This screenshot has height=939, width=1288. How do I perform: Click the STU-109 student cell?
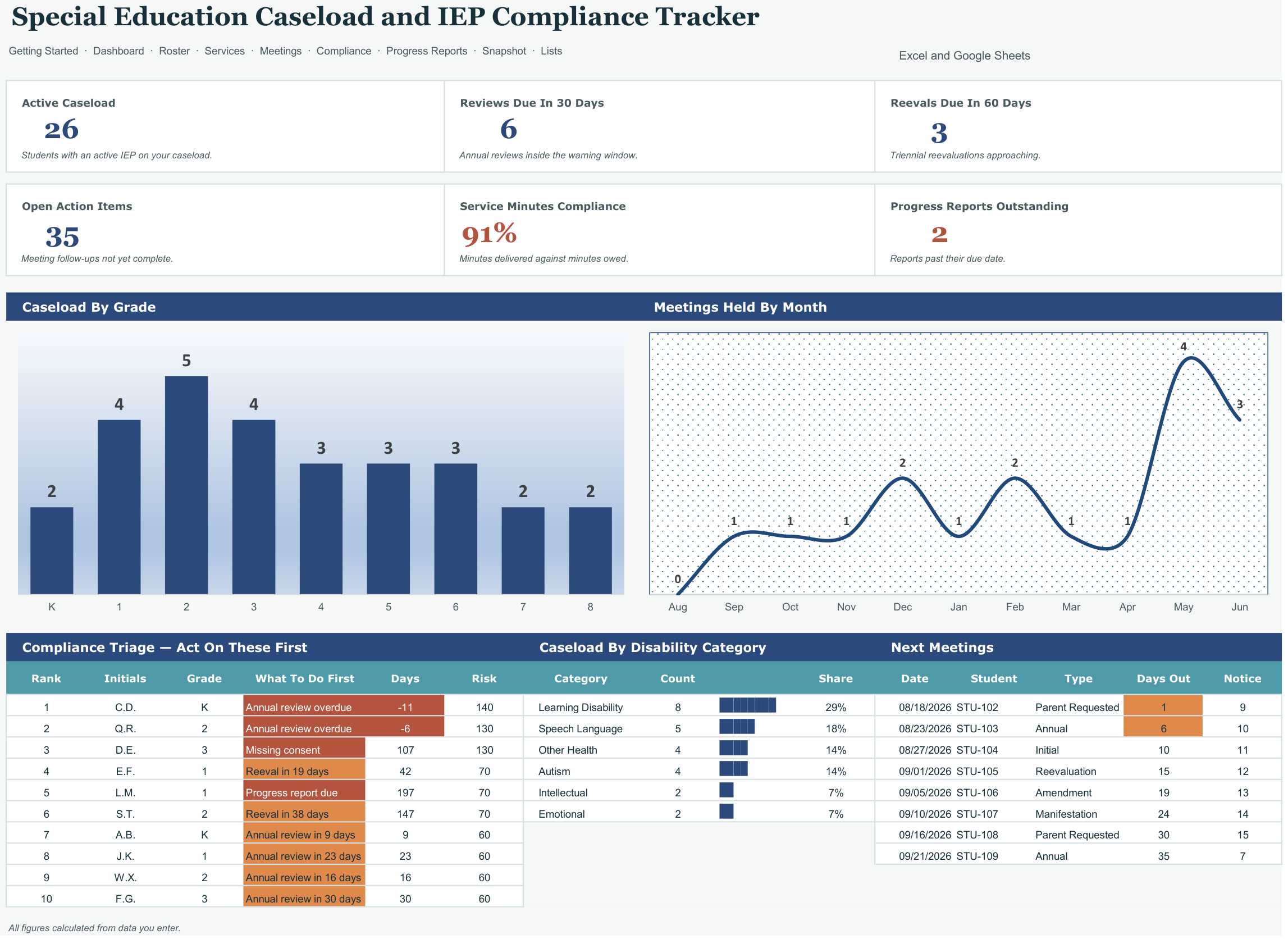[978, 857]
